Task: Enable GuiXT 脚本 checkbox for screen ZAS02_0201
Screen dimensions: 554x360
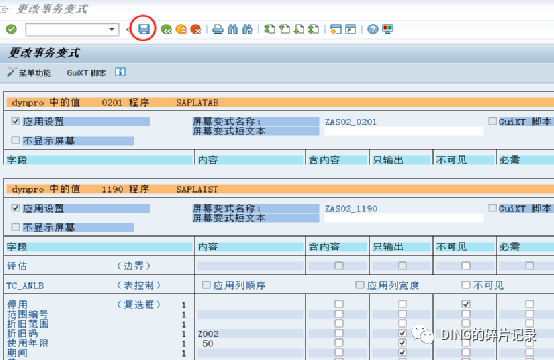Action: [x=492, y=121]
